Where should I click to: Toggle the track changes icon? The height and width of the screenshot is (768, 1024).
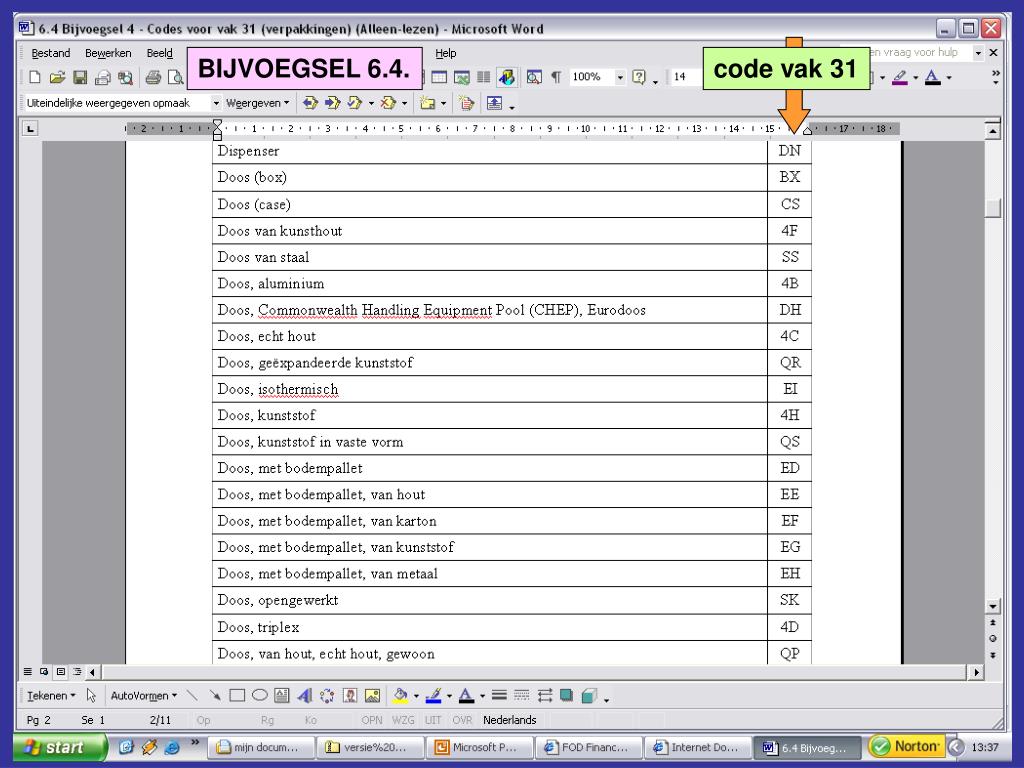(466, 103)
